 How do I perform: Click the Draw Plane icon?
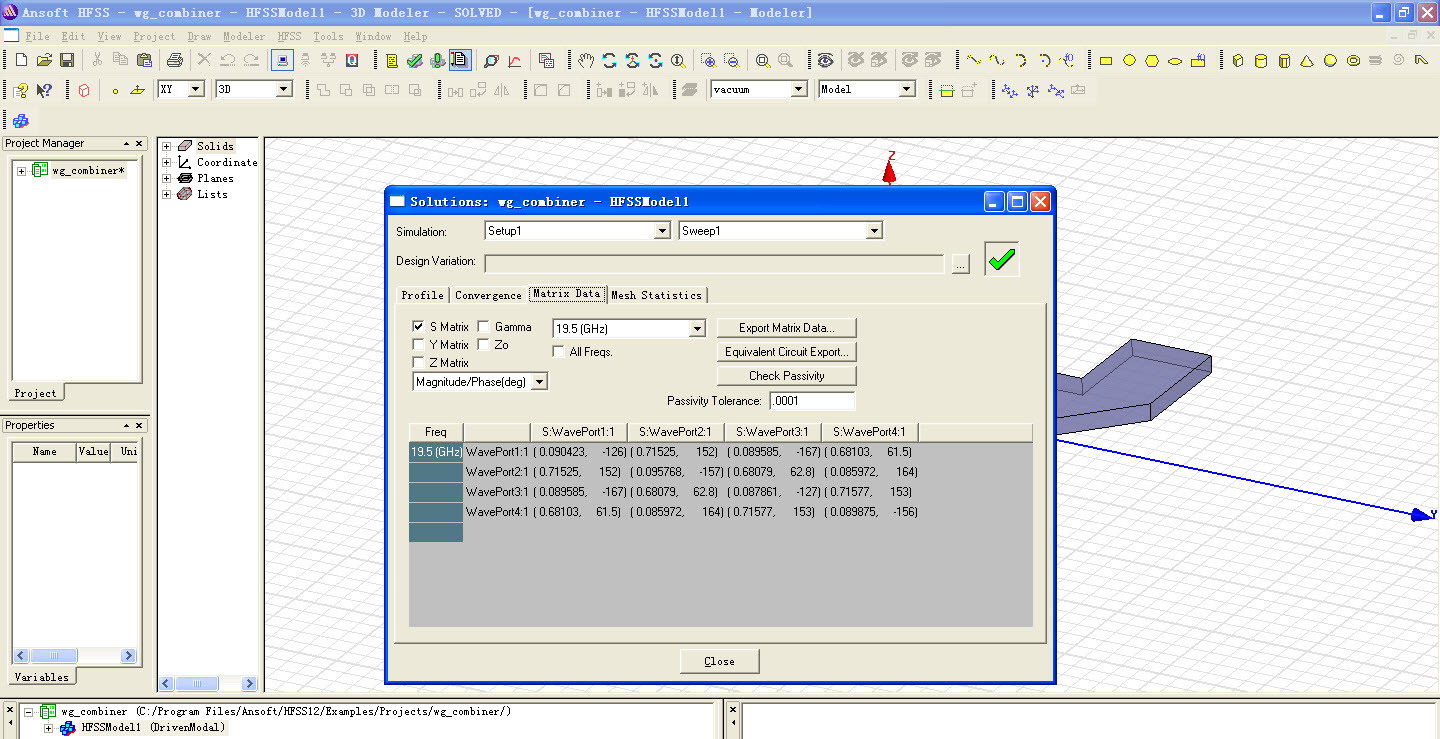click(138, 90)
